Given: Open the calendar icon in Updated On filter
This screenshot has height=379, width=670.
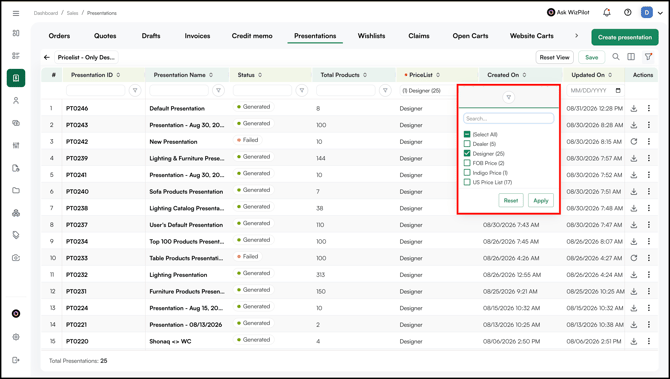Looking at the screenshot, I should tap(618, 91).
